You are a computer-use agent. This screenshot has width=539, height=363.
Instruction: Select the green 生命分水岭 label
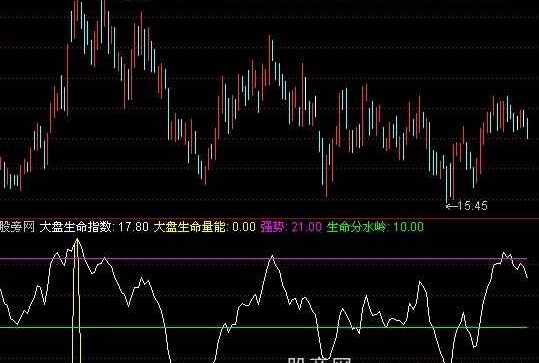(356, 227)
